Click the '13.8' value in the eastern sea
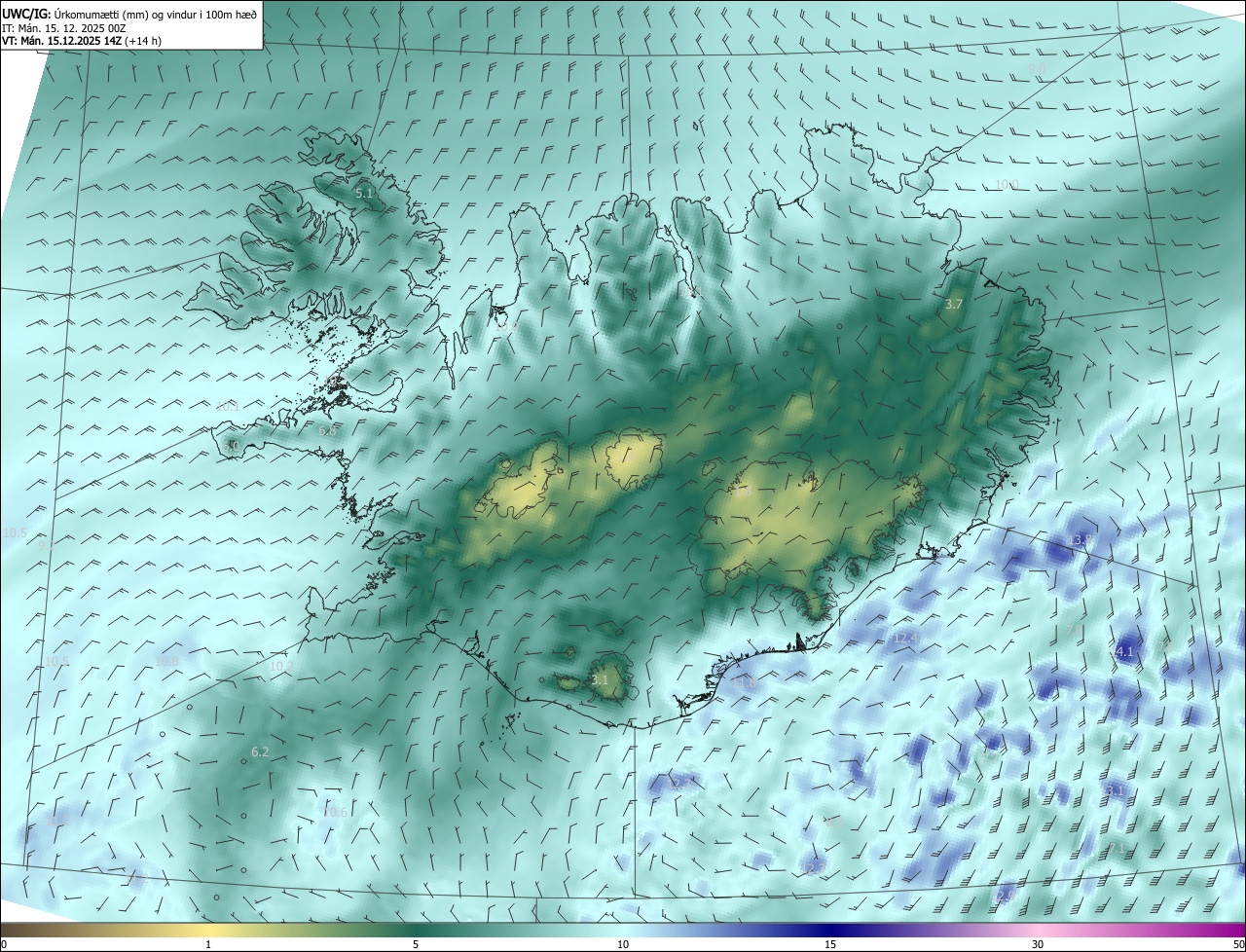The image size is (1246, 952). [1081, 539]
